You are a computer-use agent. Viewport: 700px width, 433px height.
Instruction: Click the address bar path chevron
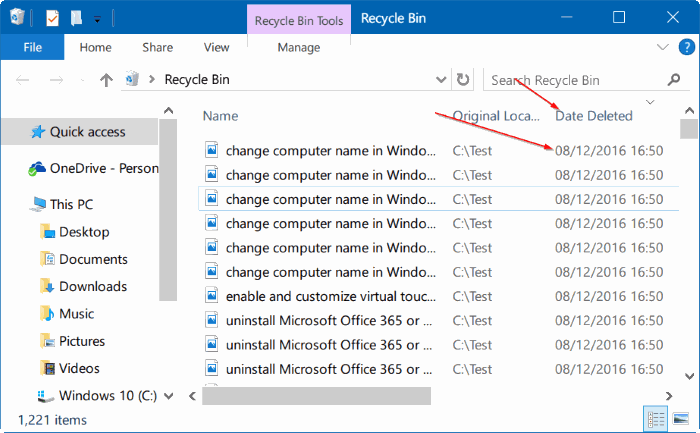[x=152, y=79]
